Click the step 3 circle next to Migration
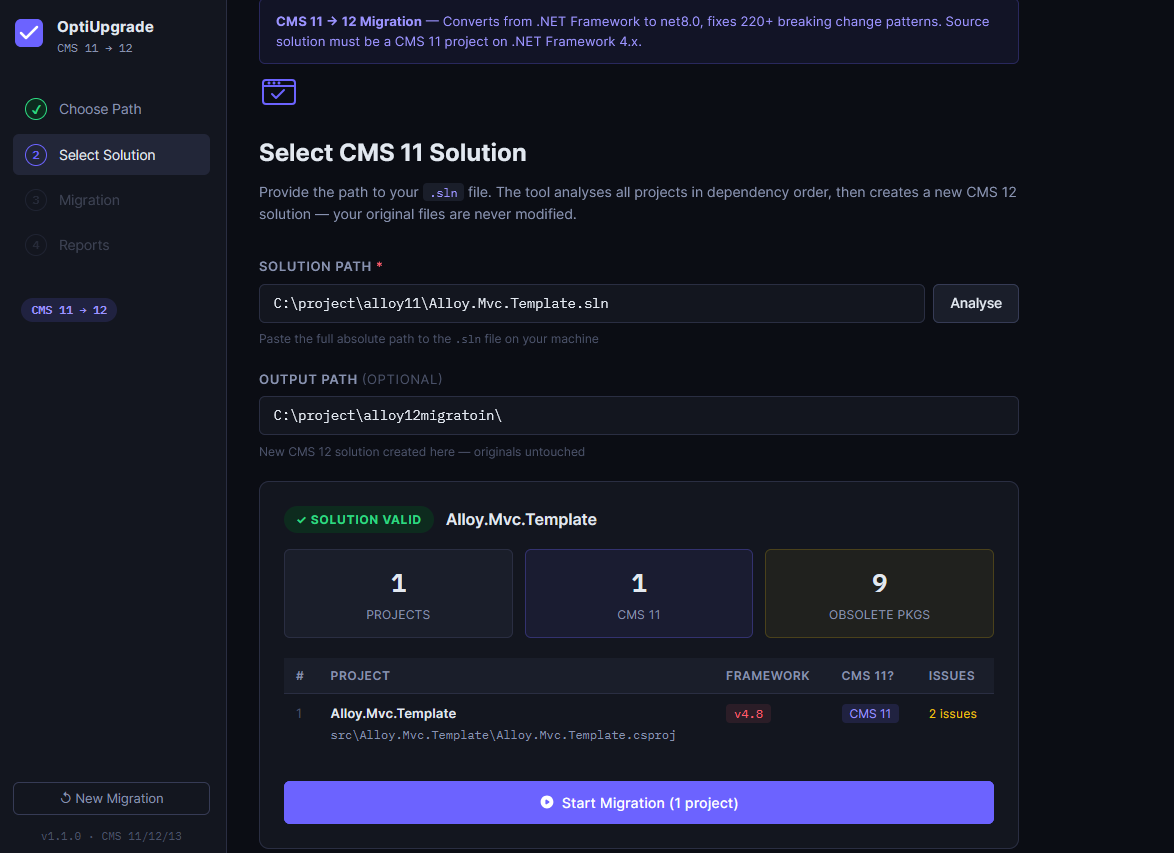This screenshot has width=1174, height=853. [36, 200]
